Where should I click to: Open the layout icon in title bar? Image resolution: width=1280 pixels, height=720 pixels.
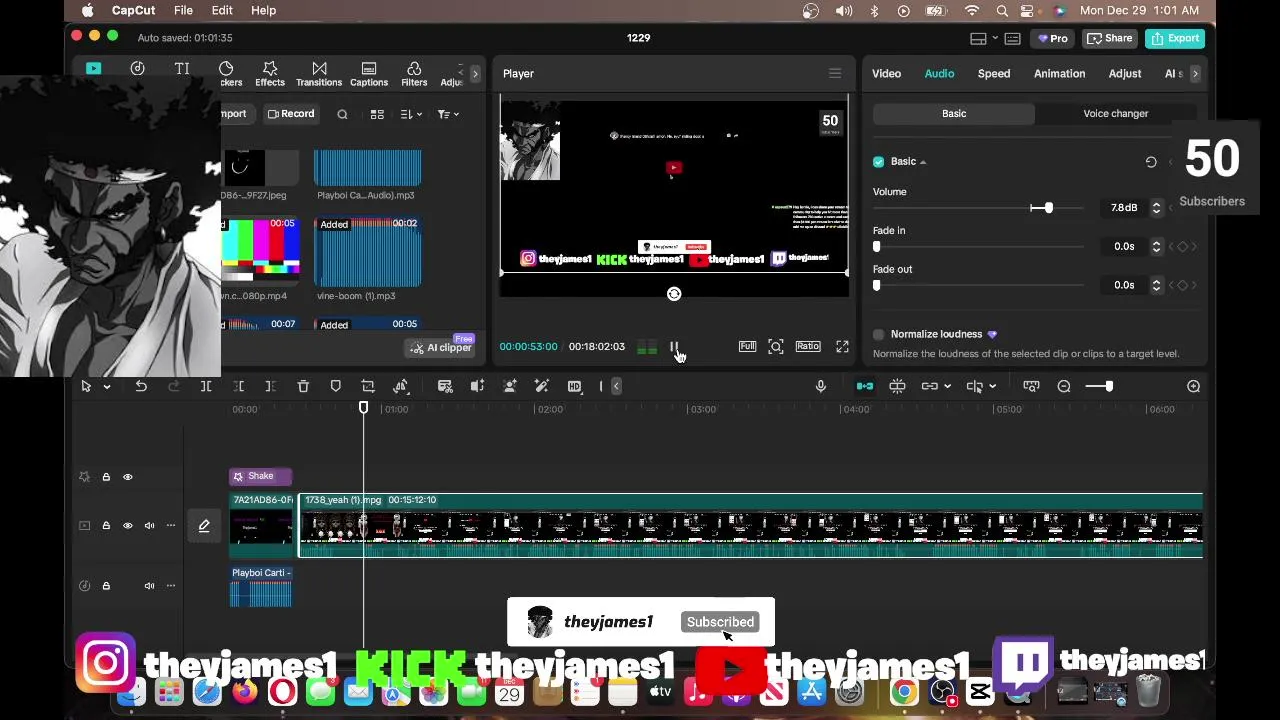(979, 38)
